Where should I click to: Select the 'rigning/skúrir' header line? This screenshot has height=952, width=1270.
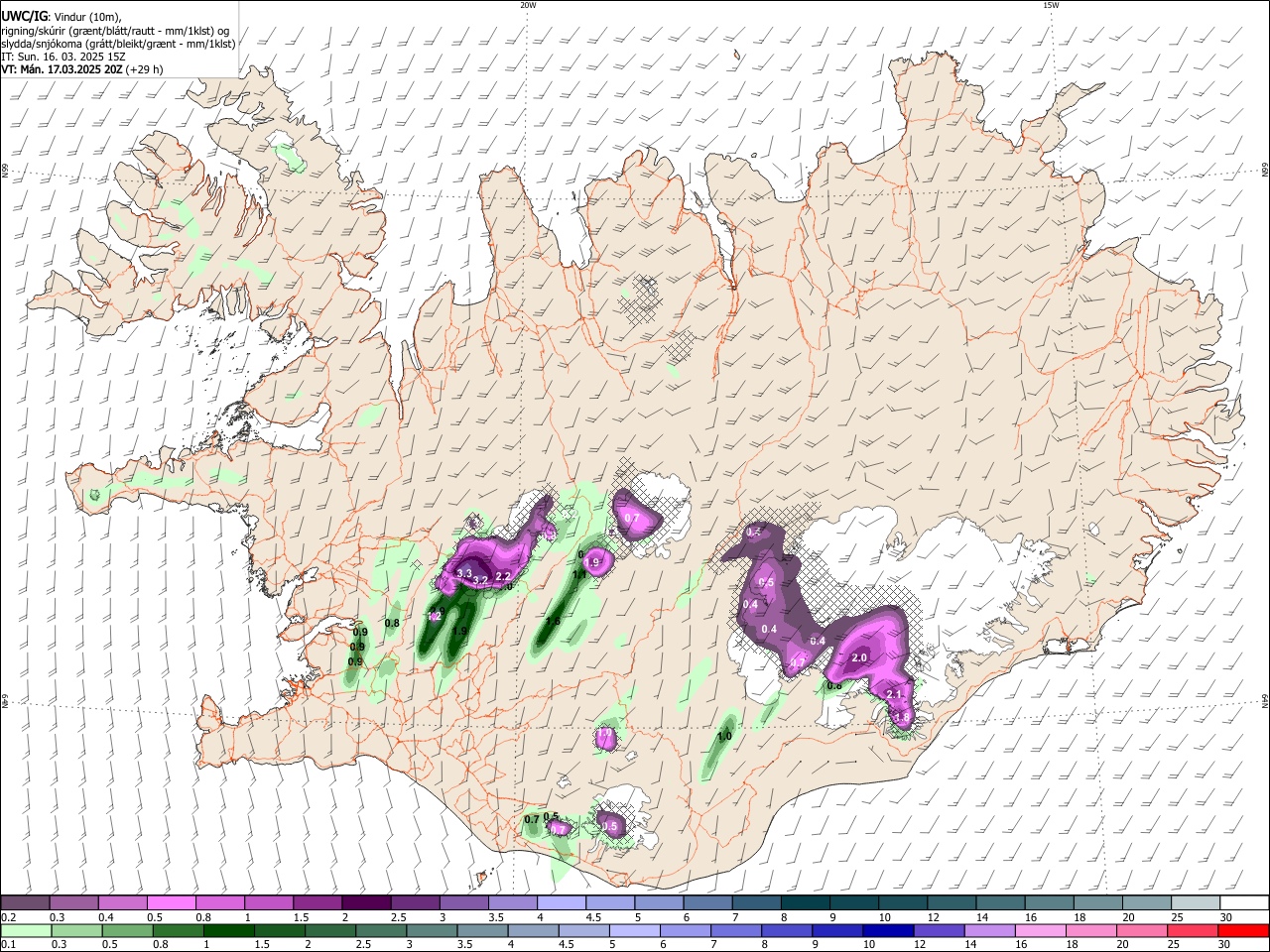(x=115, y=31)
